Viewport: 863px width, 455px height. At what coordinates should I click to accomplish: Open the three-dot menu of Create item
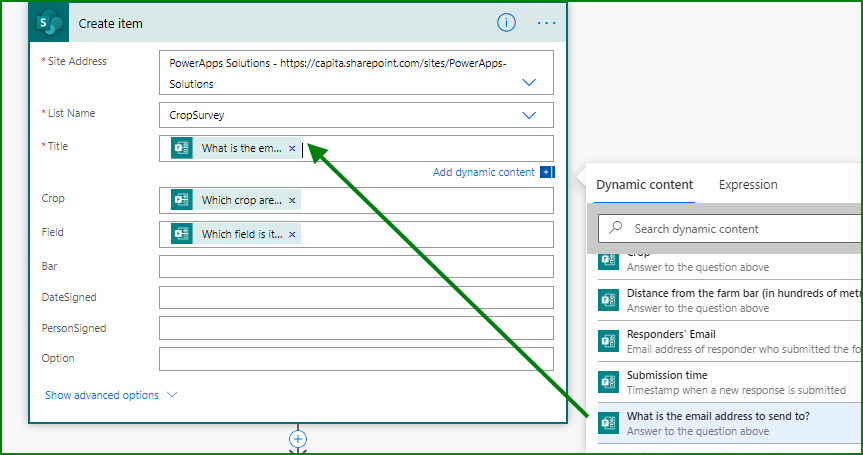click(x=547, y=23)
